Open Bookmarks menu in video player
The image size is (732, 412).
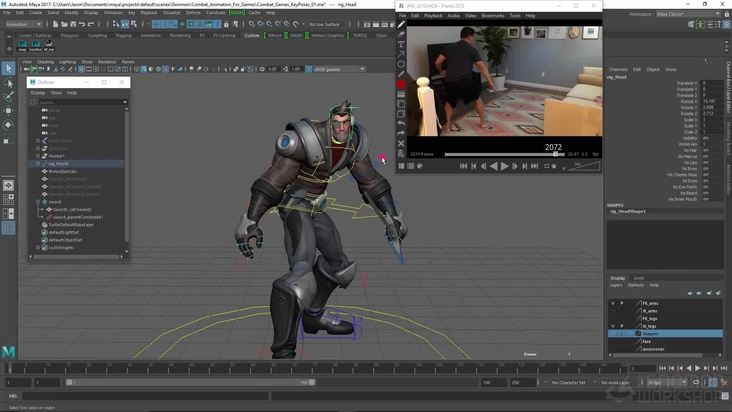coord(493,16)
